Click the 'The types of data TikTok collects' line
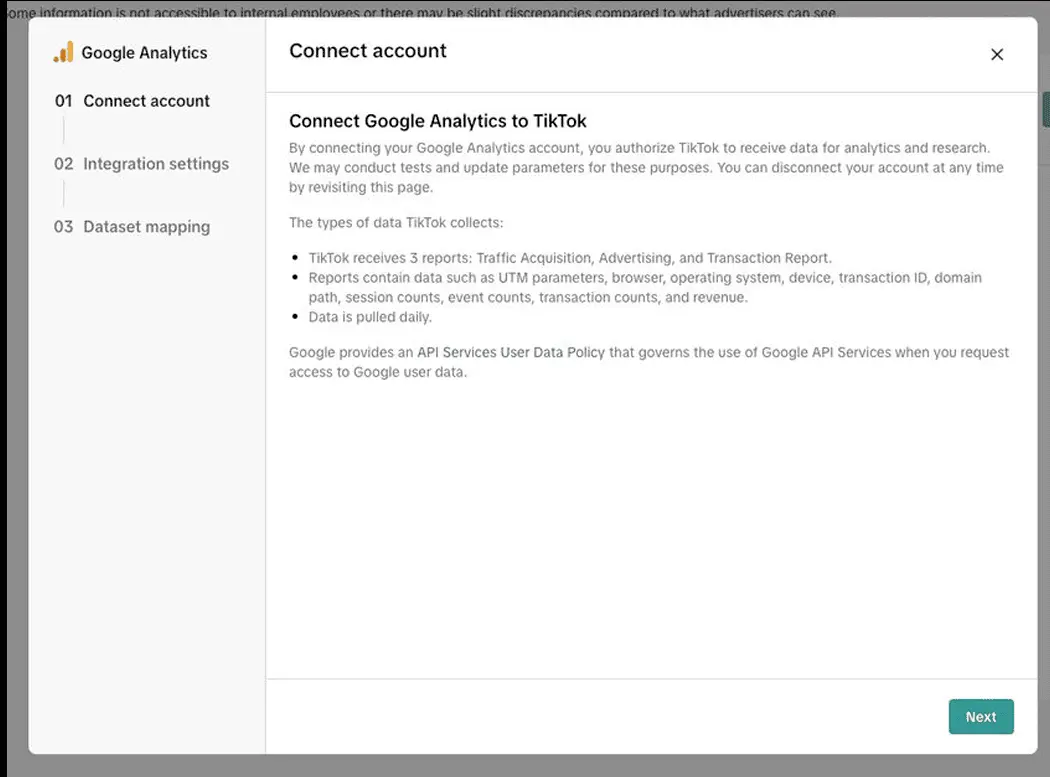Viewport: 1050px width, 777px height. [396, 222]
